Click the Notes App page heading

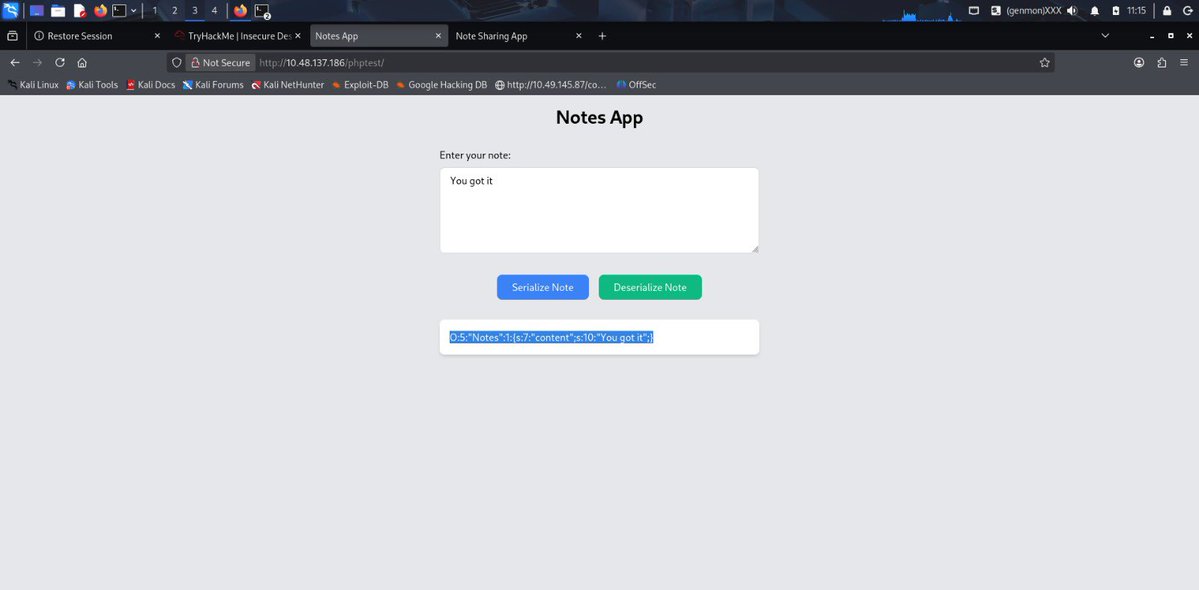[x=600, y=118]
